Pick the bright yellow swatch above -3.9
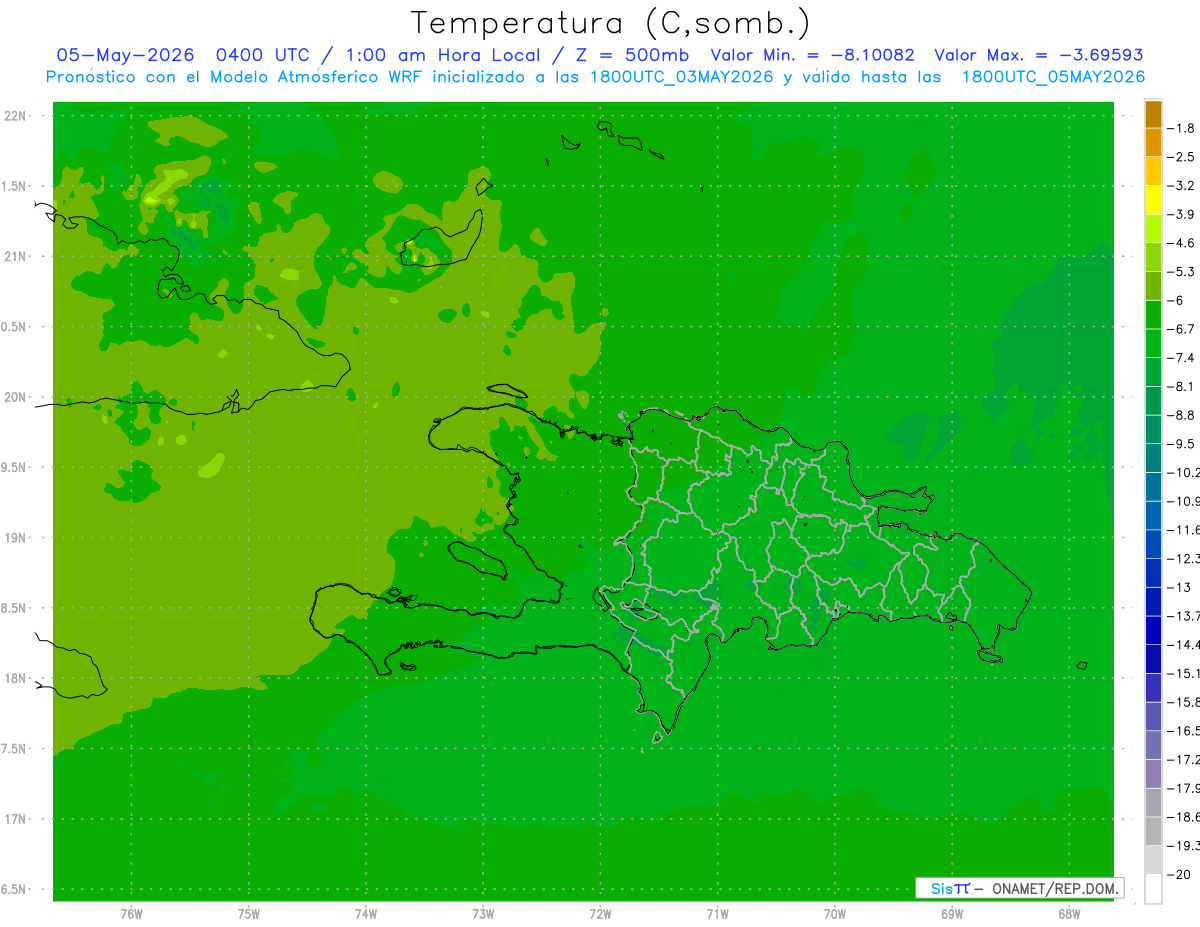This screenshot has width=1200, height=927. (x=1153, y=200)
